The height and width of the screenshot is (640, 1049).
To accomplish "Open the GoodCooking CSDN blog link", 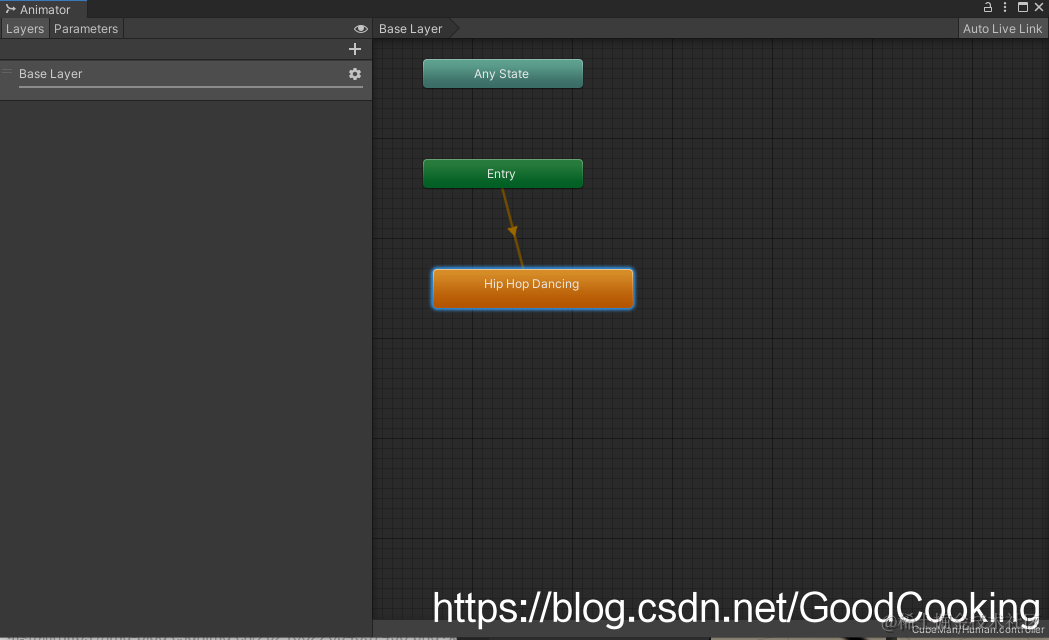I will [735, 608].
